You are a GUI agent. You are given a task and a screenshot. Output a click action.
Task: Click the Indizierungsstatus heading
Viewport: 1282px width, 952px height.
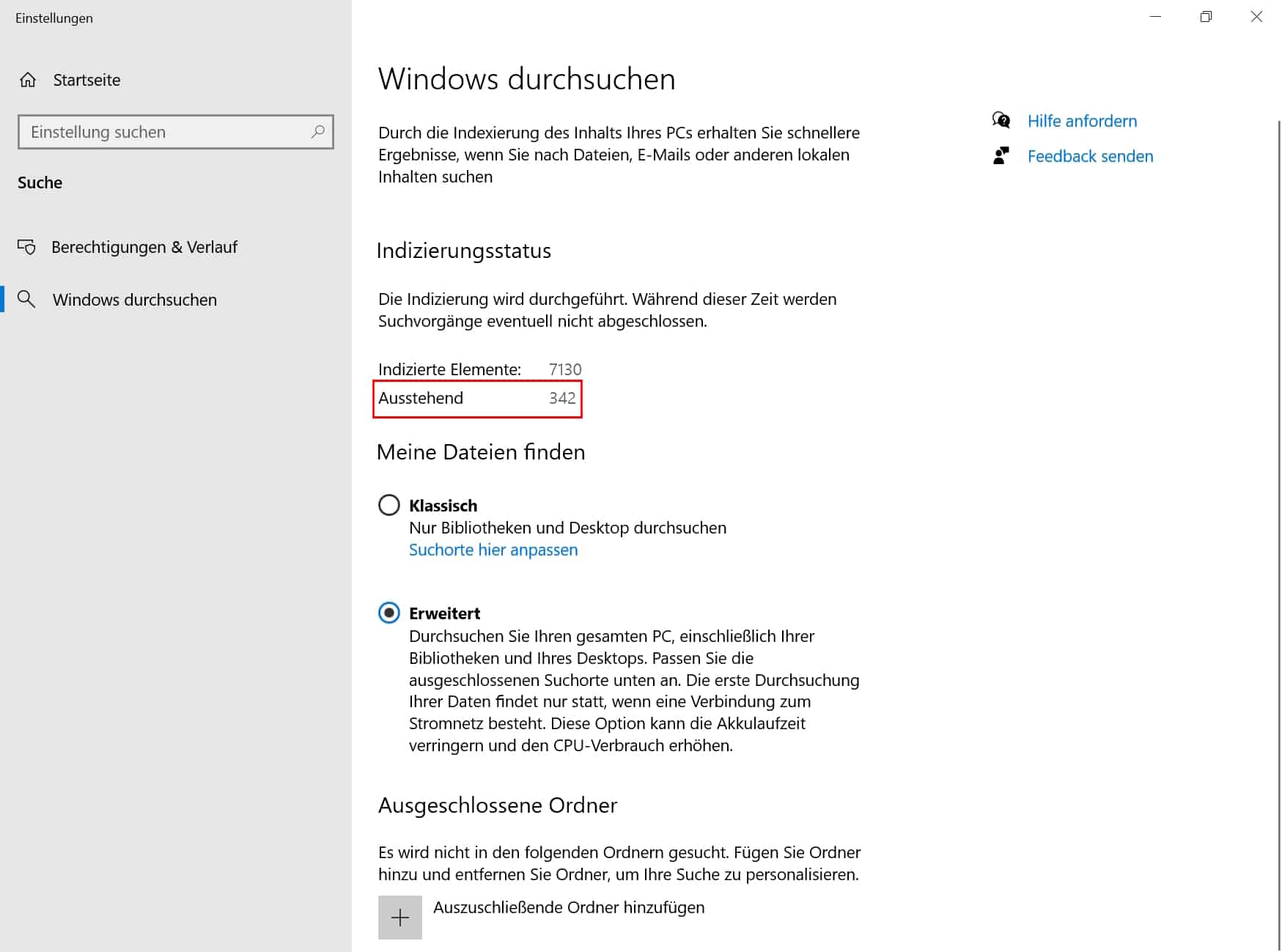(464, 251)
